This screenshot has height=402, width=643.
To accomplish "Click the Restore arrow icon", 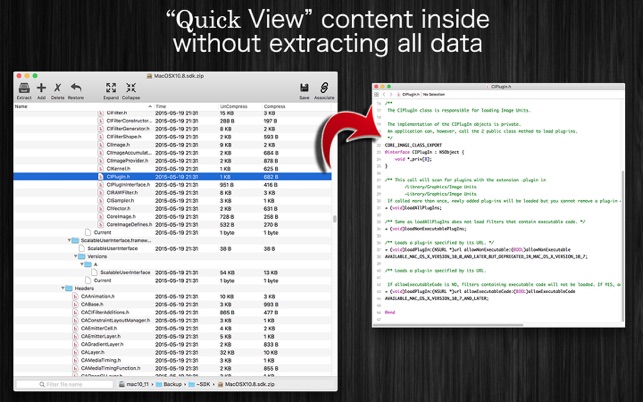I will 76,88.
